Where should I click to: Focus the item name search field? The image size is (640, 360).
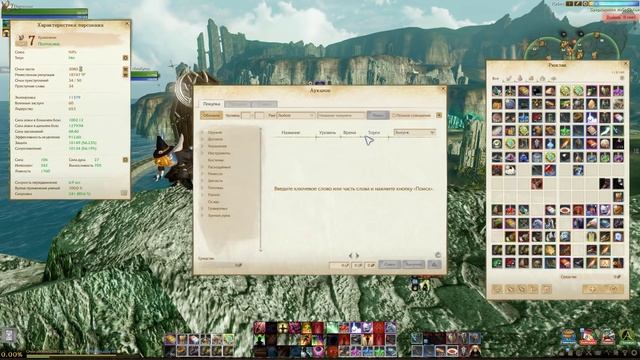(x=341, y=116)
